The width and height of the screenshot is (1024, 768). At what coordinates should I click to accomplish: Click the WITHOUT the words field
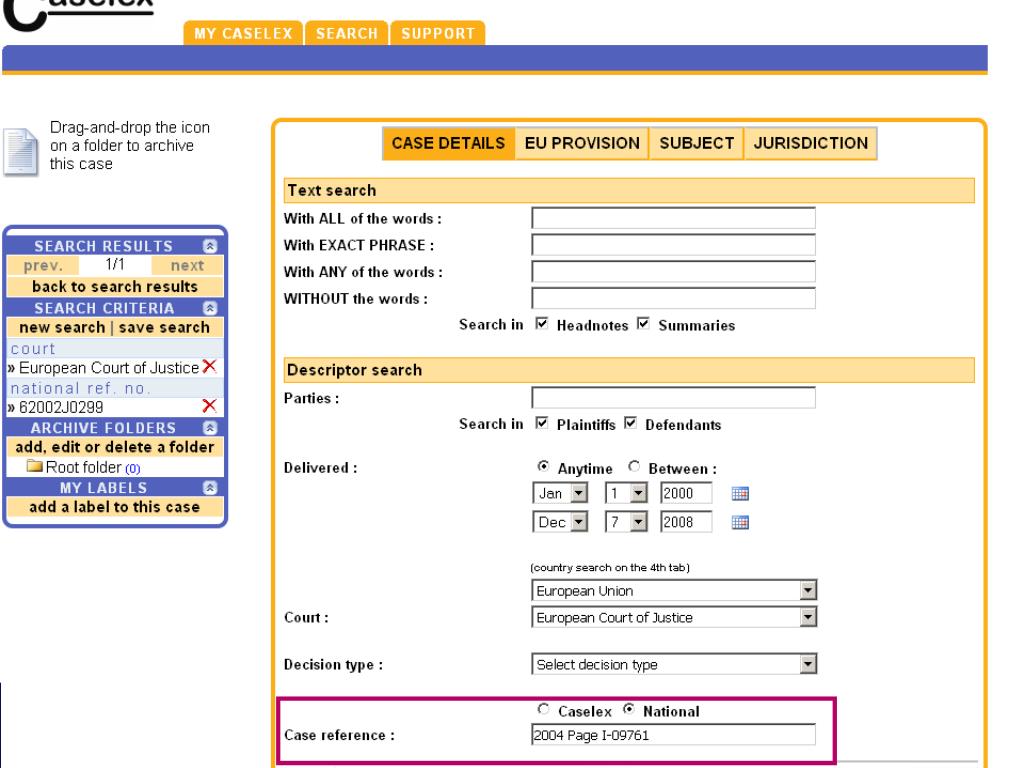pyautogui.click(x=673, y=298)
